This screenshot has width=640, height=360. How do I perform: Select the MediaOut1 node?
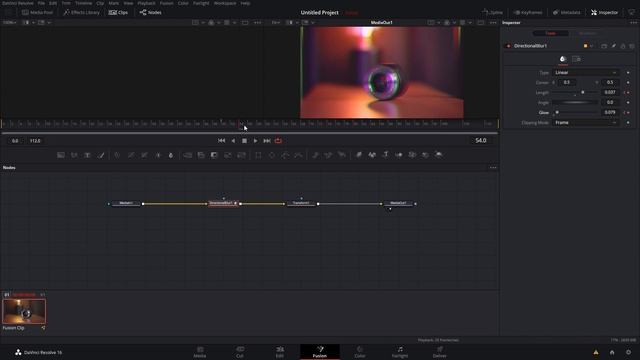tap(398, 203)
